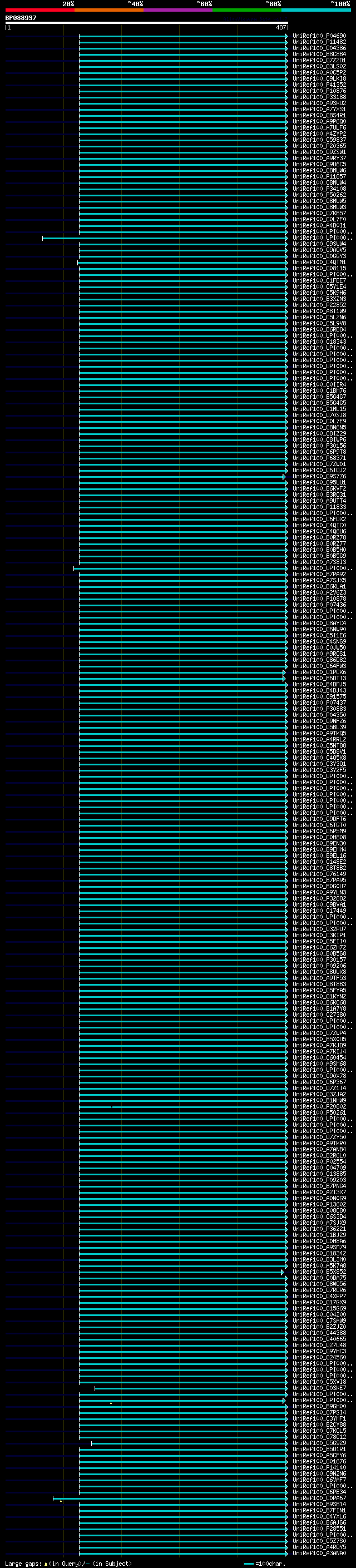
Task: Select hit UniRef100_P36221
Action: (x=319, y=1228)
